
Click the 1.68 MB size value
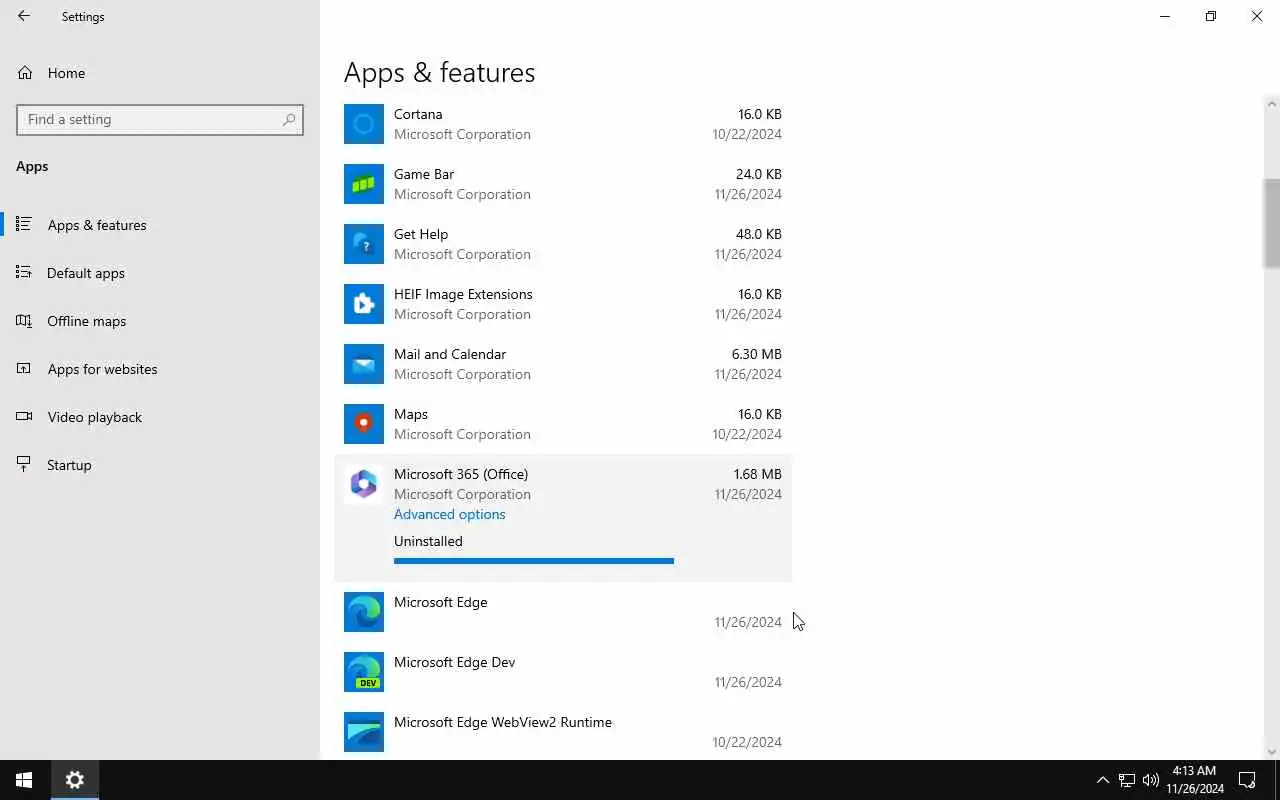pyautogui.click(x=757, y=474)
